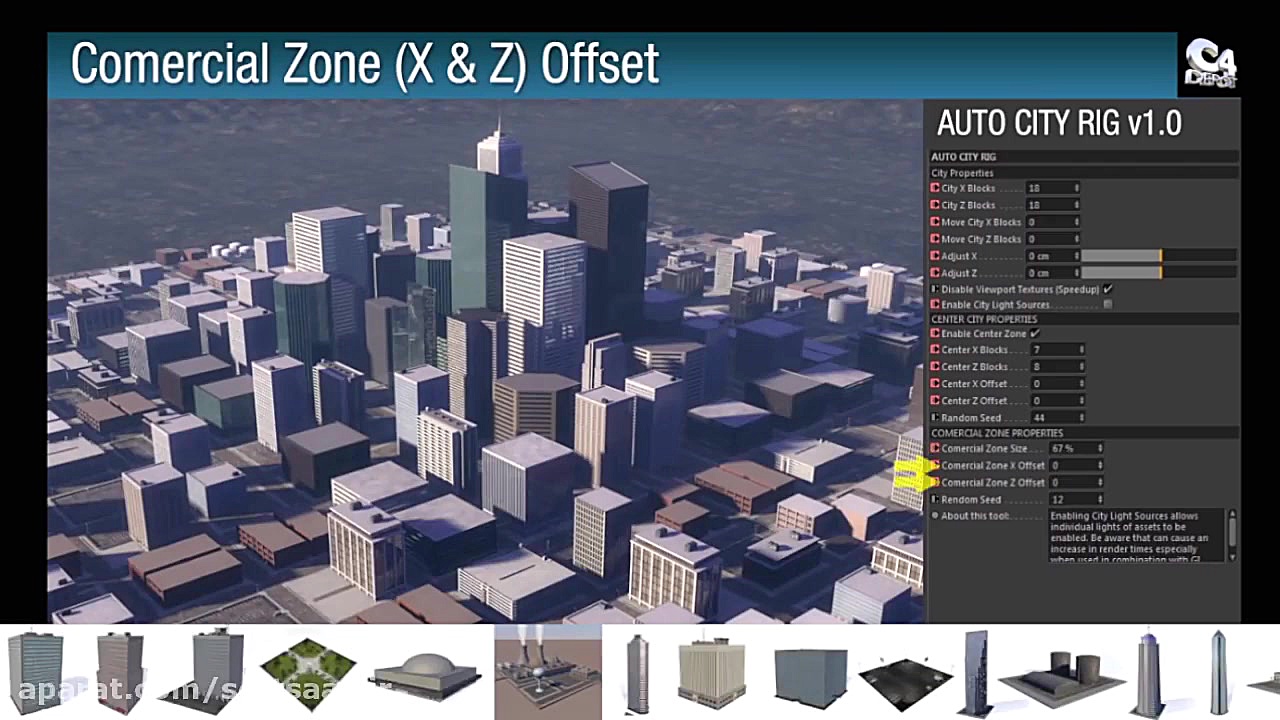Click the Adjust X stepper arrows
The image size is (1280, 720).
coord(1077,256)
